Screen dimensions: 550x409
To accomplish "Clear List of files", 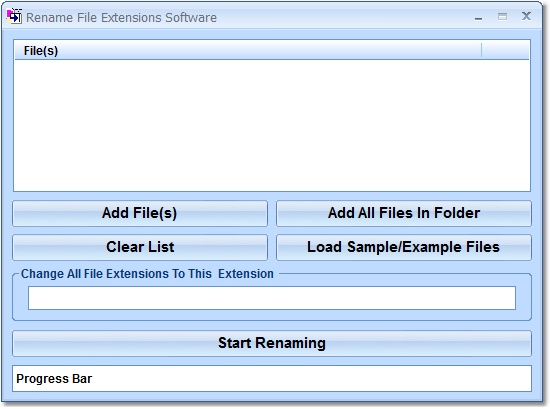I will [140, 247].
